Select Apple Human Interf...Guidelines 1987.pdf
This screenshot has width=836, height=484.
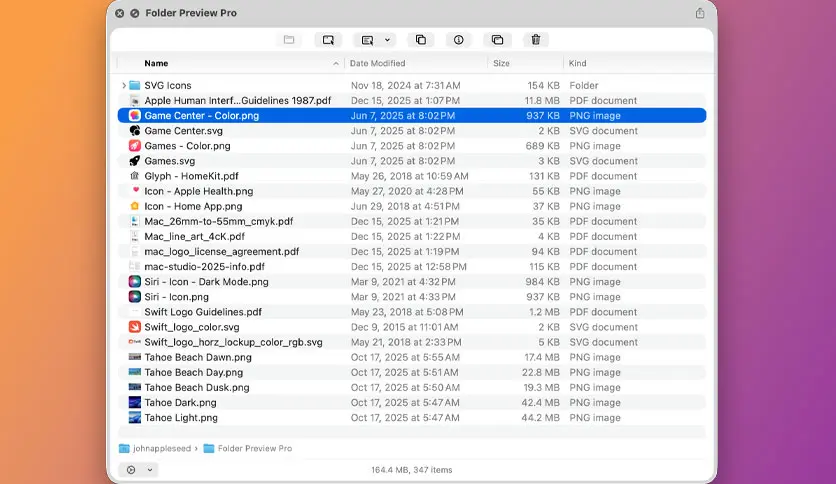click(412, 101)
